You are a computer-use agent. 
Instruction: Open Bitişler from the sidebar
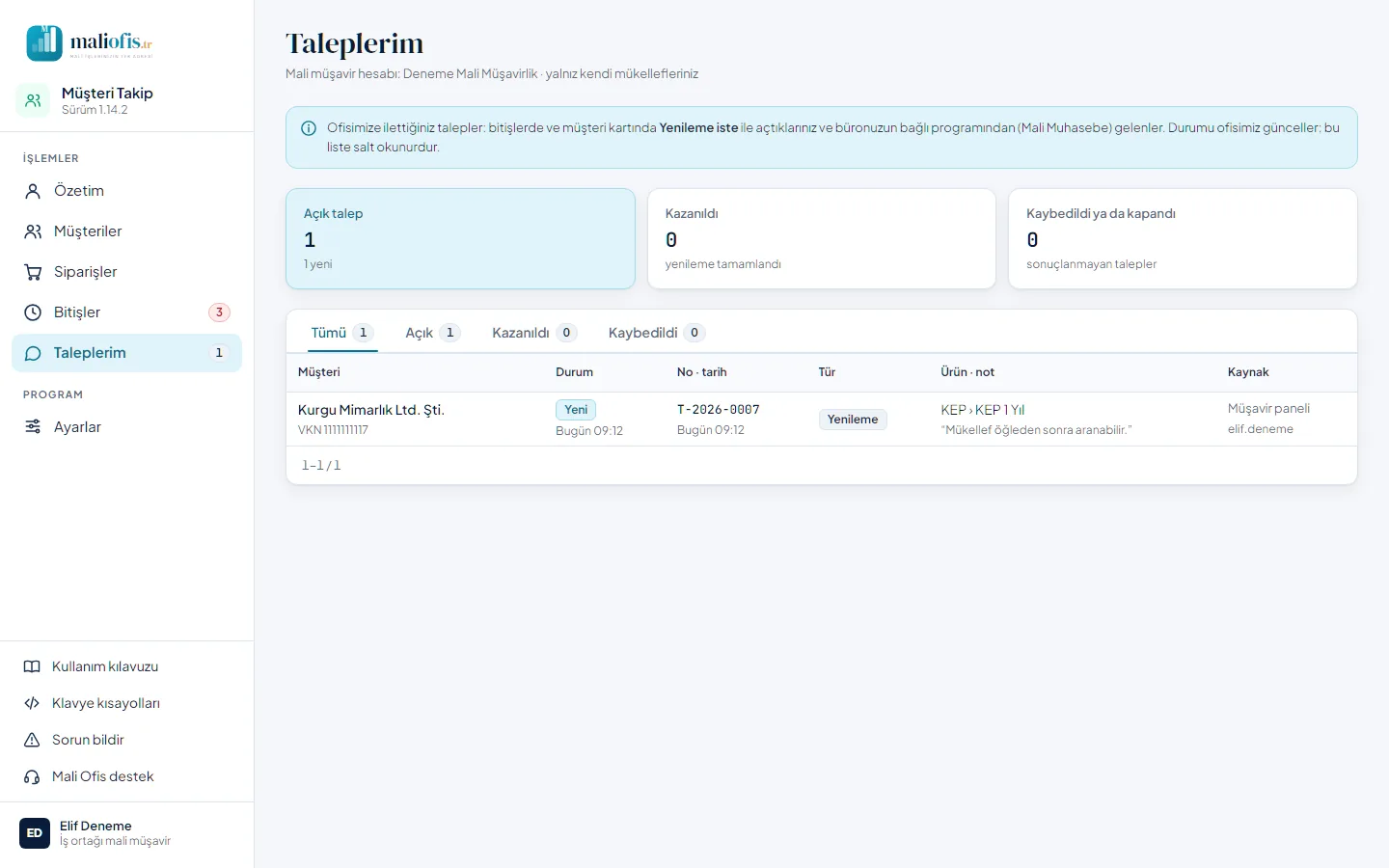click(126, 312)
